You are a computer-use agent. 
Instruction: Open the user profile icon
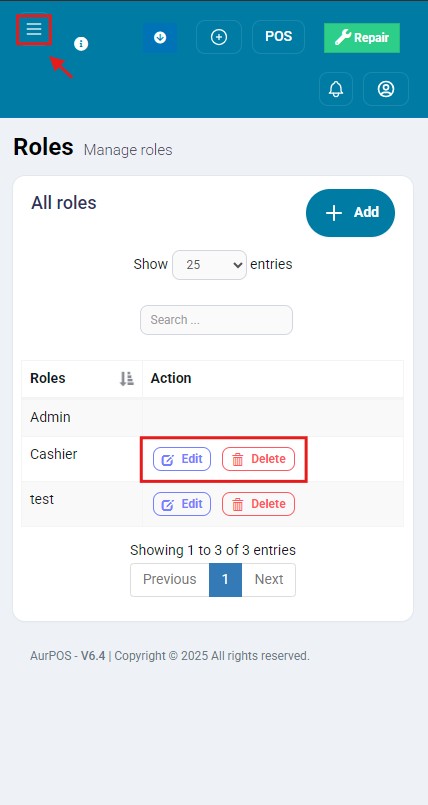(386, 89)
